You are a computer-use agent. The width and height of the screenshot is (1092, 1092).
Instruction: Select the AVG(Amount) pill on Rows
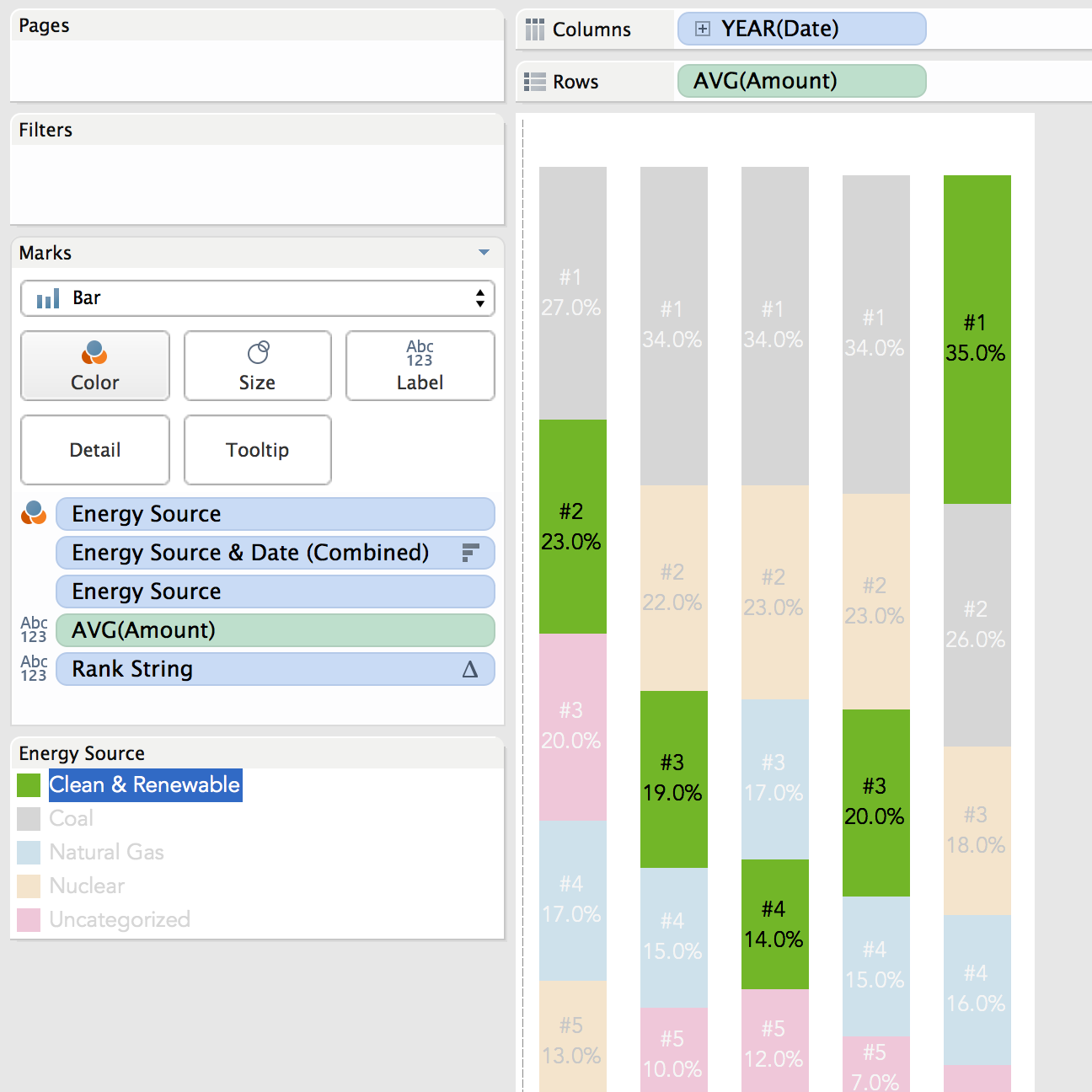pyautogui.click(x=801, y=82)
